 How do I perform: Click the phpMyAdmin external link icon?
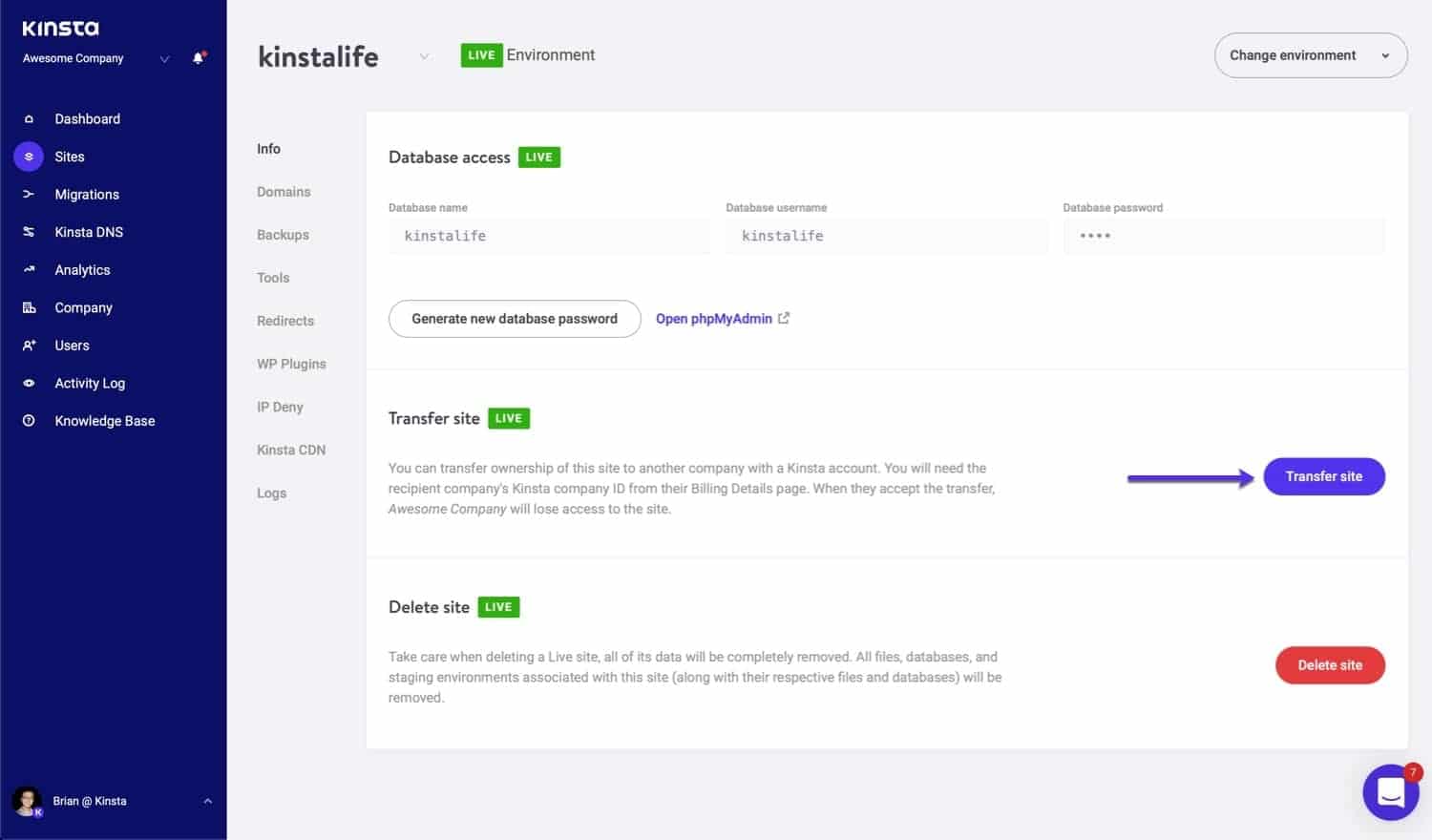coord(784,318)
